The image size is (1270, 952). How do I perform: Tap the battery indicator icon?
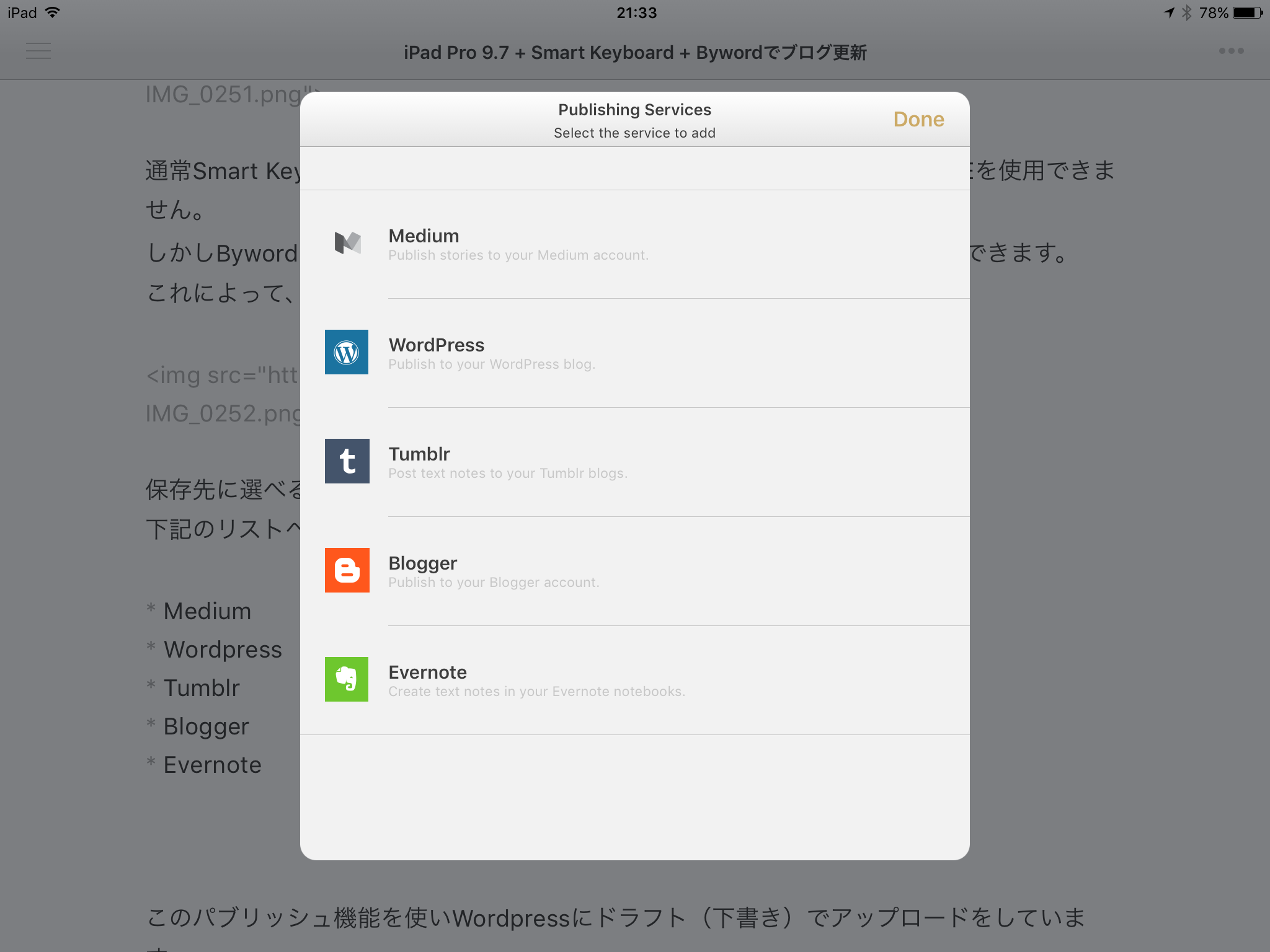(1248, 12)
